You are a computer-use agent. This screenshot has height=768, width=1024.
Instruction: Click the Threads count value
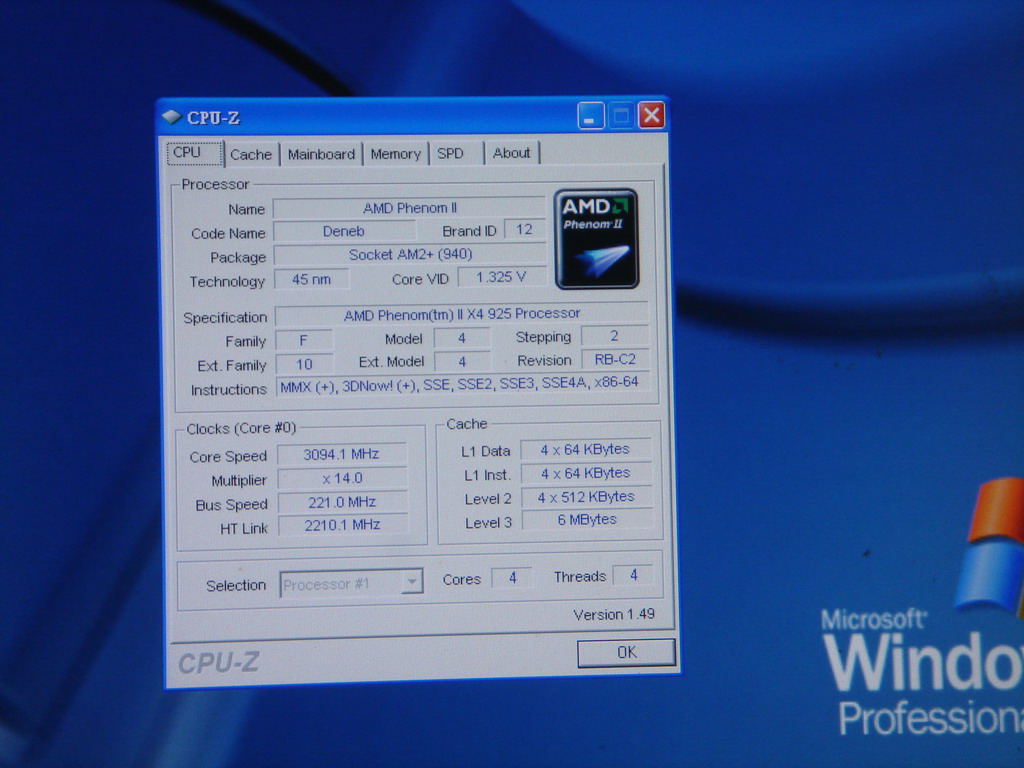[x=633, y=575]
